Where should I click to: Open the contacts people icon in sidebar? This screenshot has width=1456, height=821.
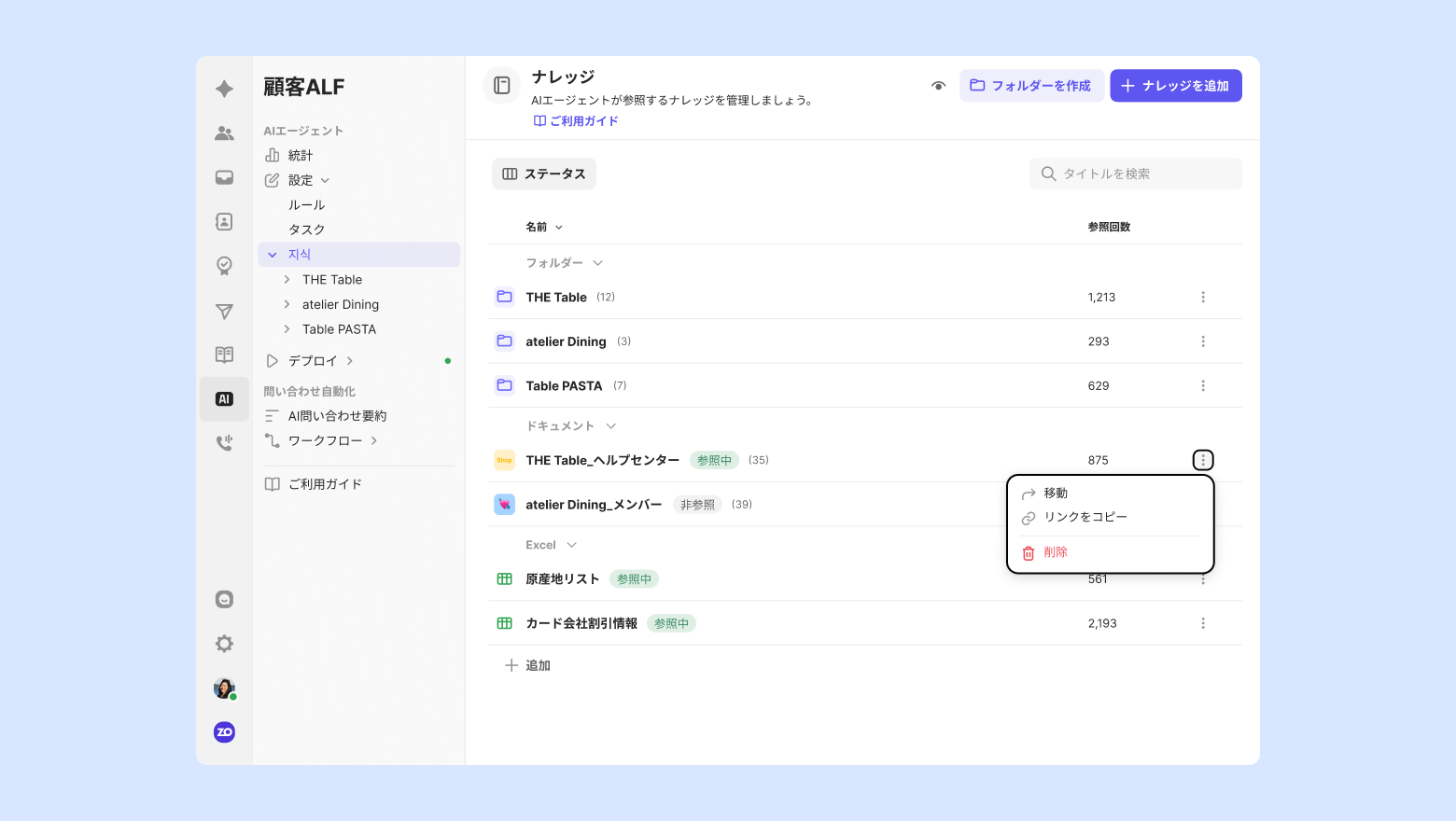pos(224,133)
